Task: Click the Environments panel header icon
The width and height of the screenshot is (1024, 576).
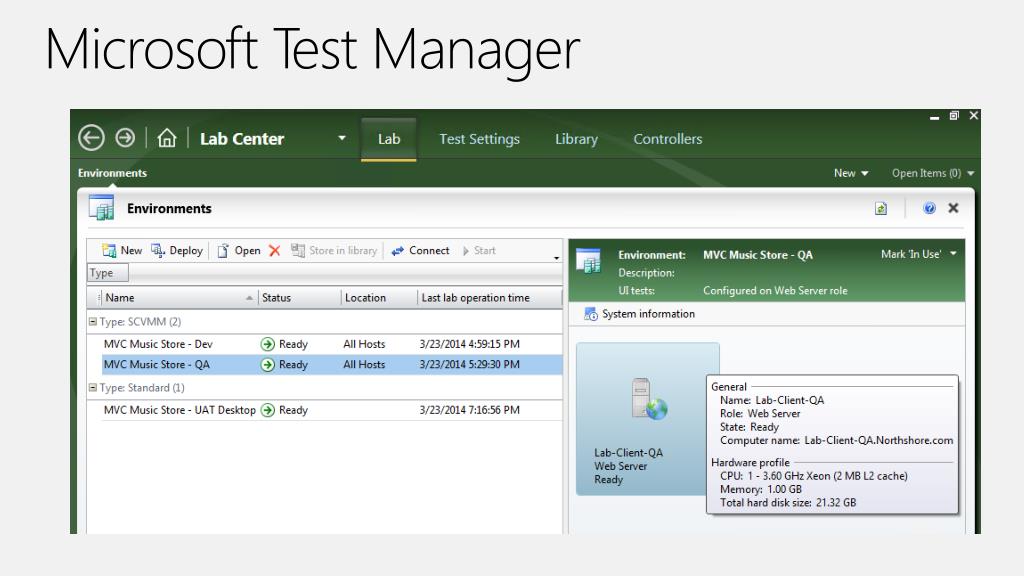Action: [x=101, y=208]
